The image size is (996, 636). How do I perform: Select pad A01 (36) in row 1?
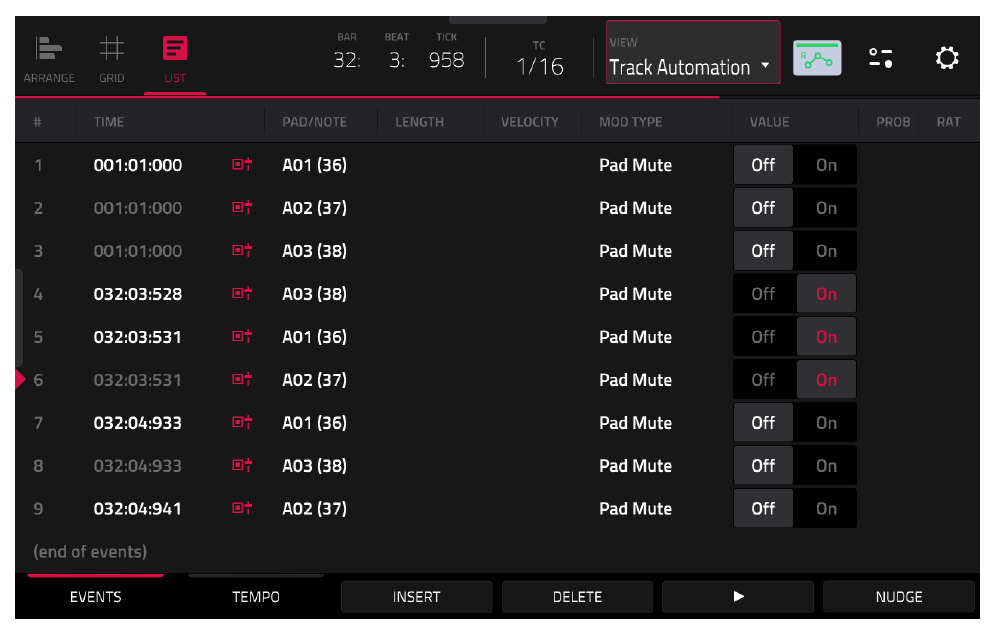(x=314, y=165)
